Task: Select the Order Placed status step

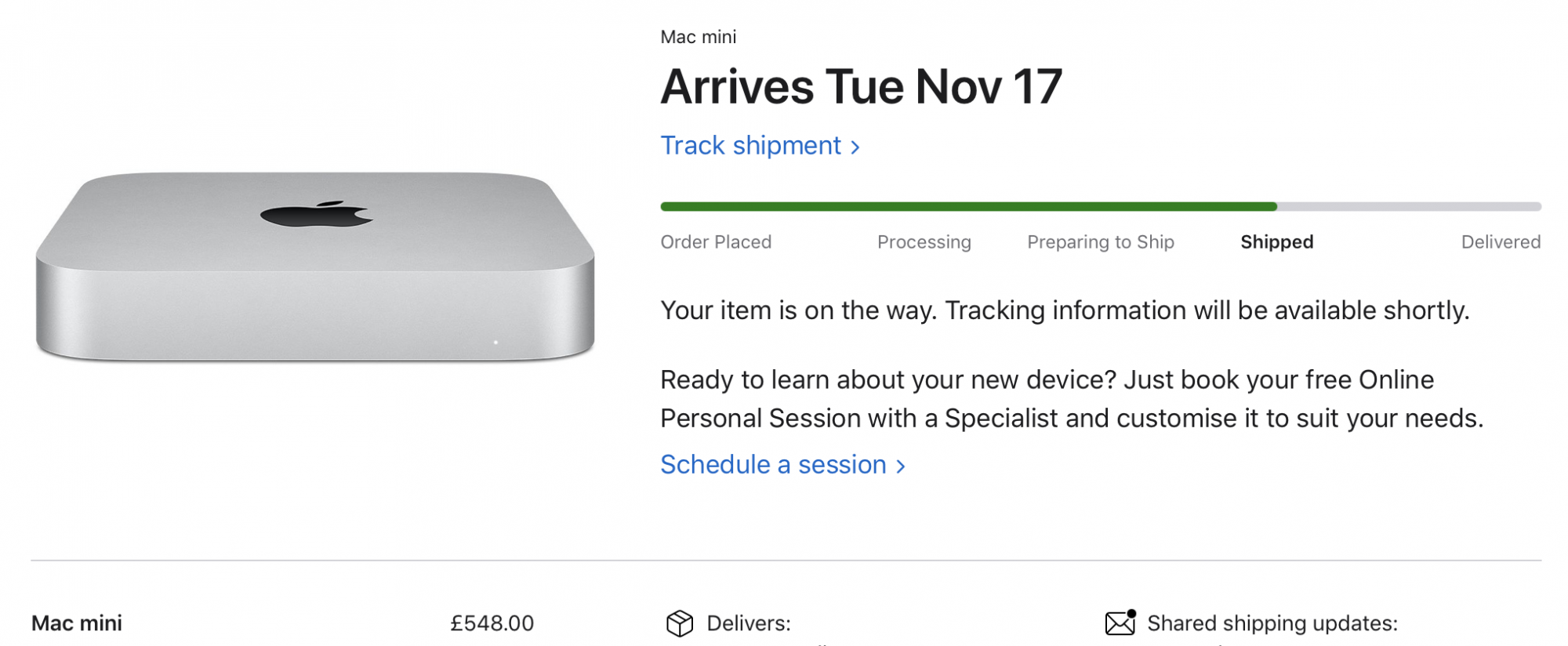Action: (716, 242)
